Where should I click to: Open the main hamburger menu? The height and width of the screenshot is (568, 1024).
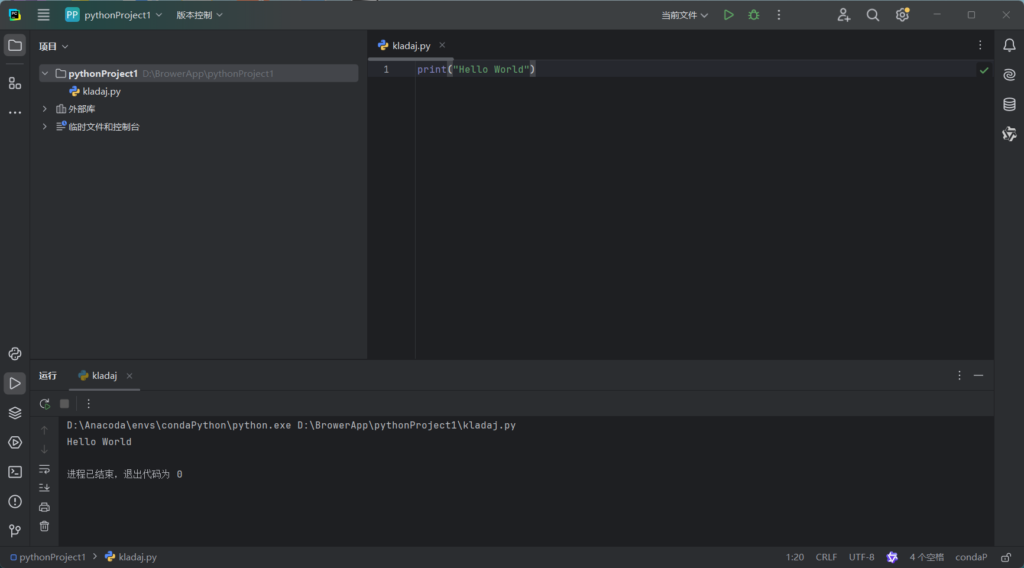click(43, 14)
